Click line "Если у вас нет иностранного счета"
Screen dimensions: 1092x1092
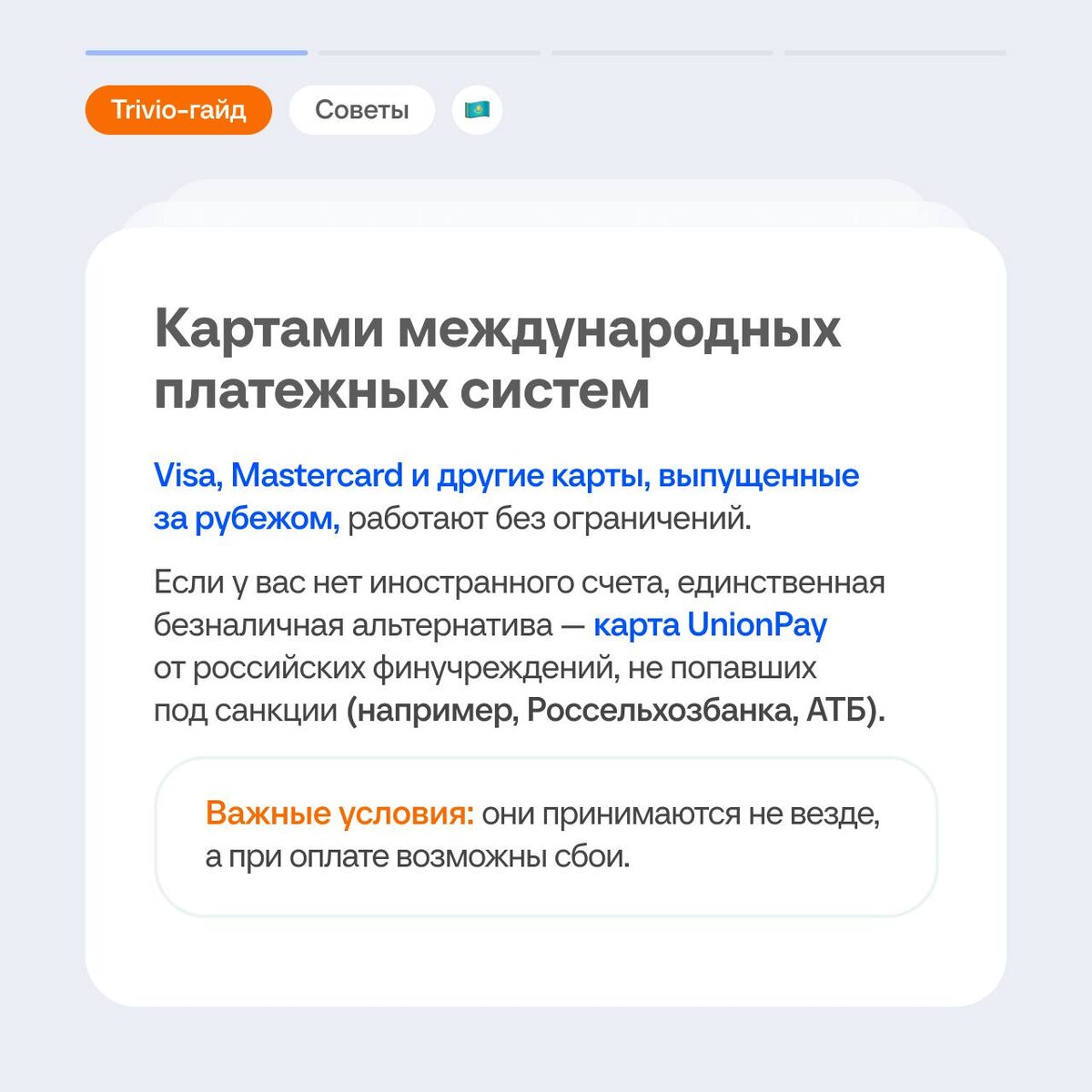click(520, 582)
